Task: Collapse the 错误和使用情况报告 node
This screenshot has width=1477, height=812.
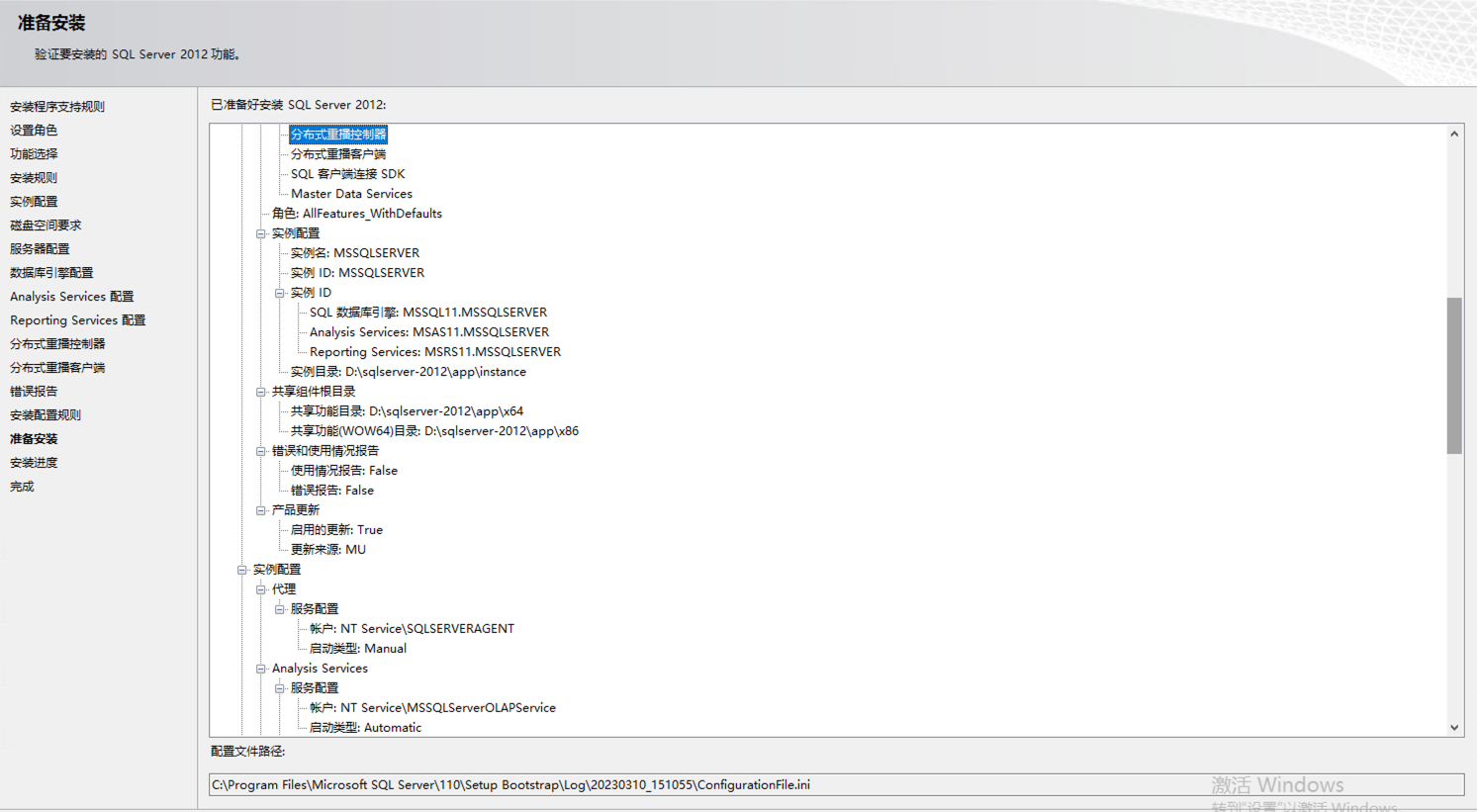Action: 261,451
